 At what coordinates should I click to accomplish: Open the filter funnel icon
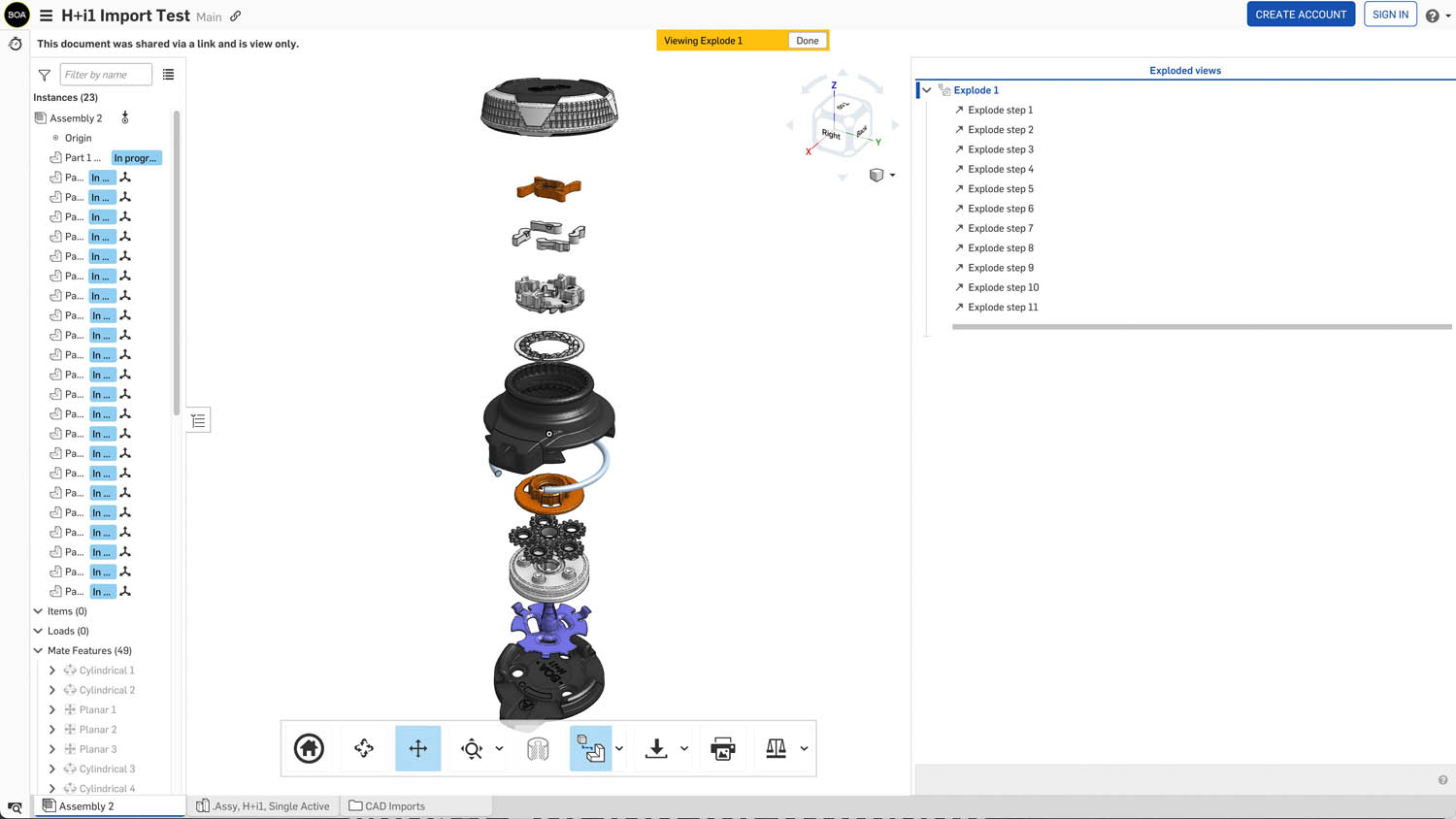(x=45, y=75)
